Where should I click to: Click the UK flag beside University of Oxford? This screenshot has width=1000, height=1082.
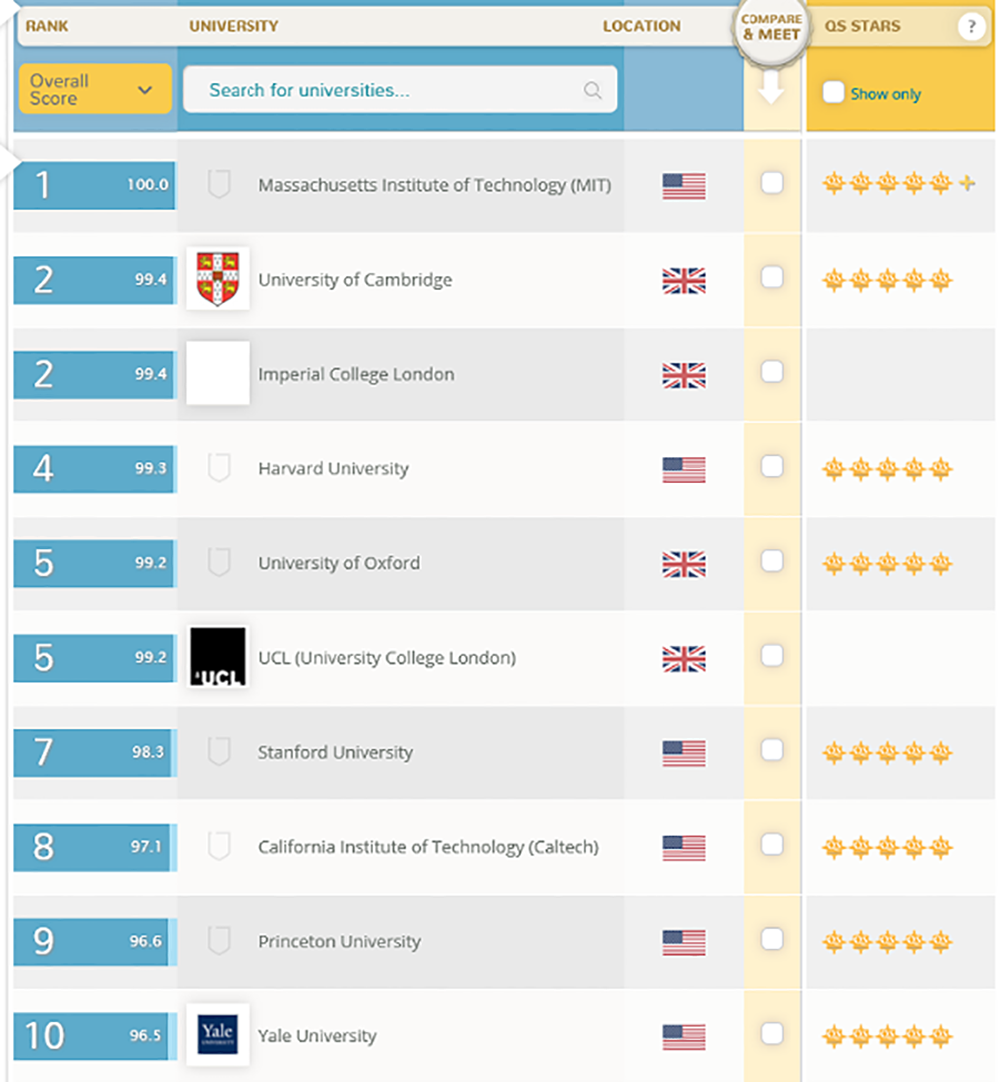[684, 564]
